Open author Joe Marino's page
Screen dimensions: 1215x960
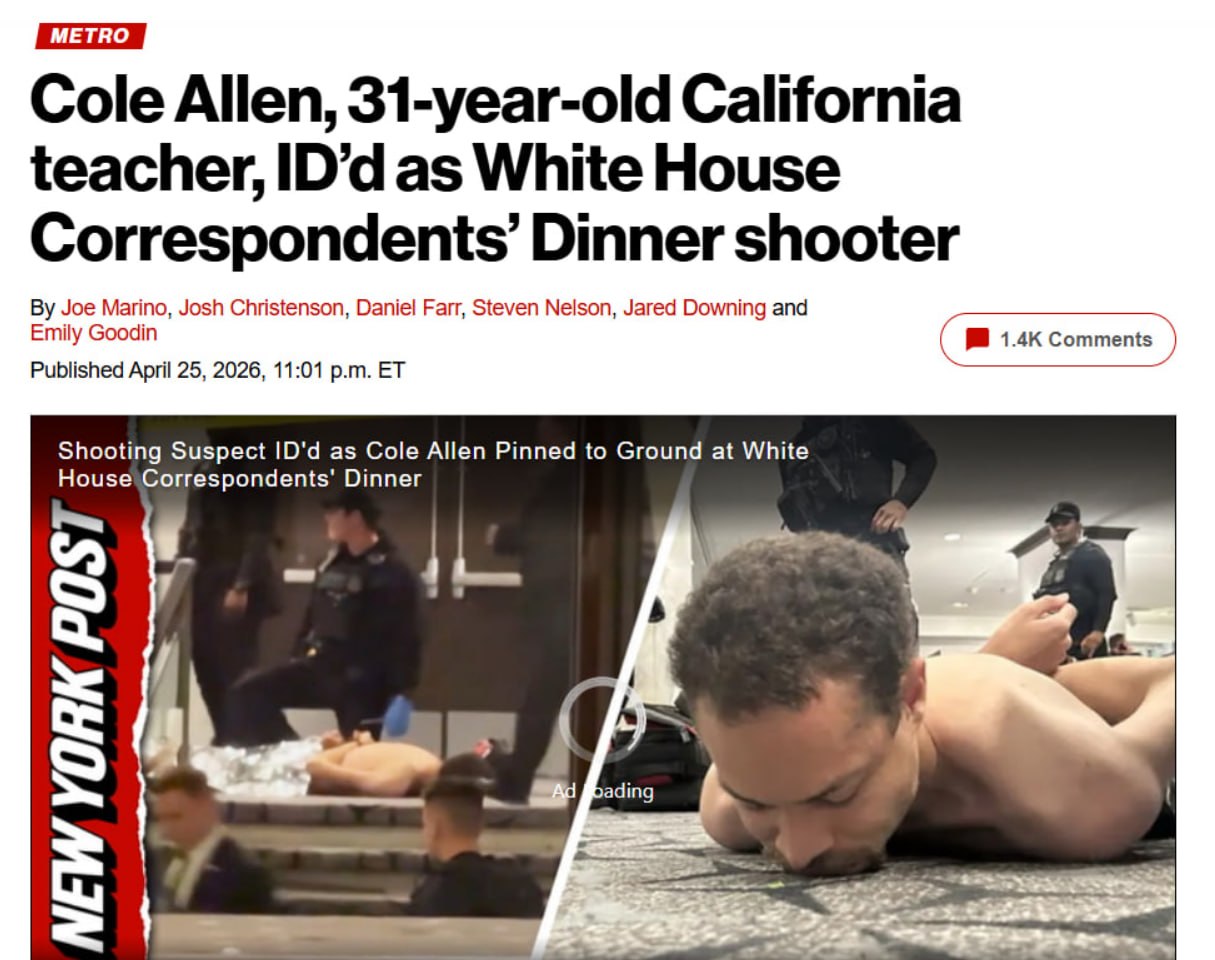(x=113, y=308)
